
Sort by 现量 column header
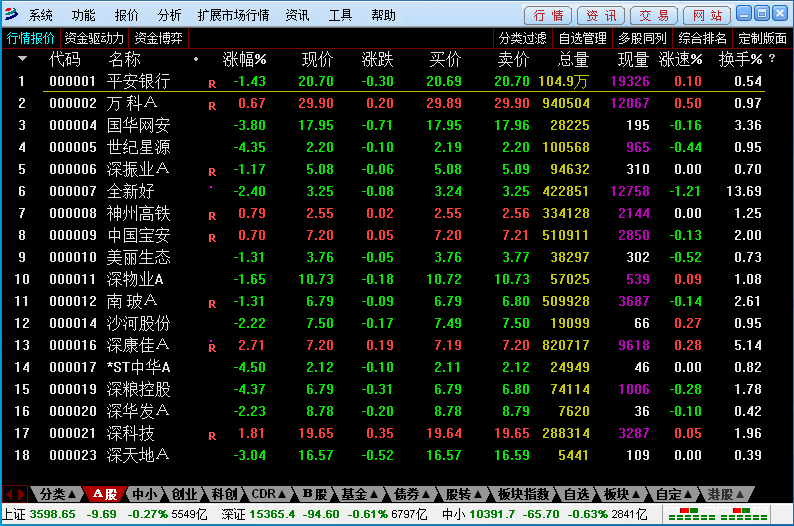[x=633, y=60]
